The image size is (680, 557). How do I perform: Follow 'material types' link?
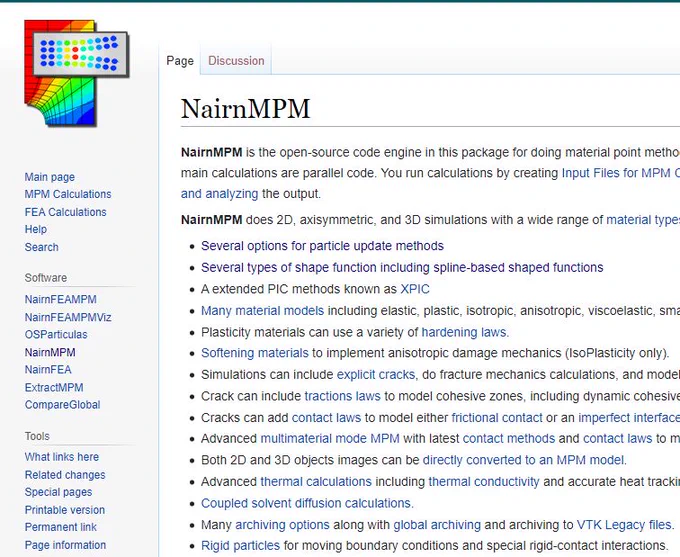coord(643,220)
